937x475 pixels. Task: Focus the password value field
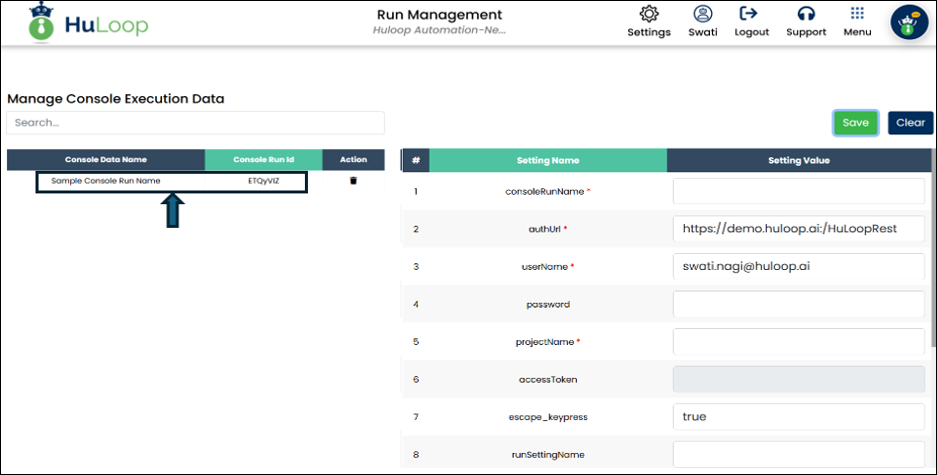point(798,304)
